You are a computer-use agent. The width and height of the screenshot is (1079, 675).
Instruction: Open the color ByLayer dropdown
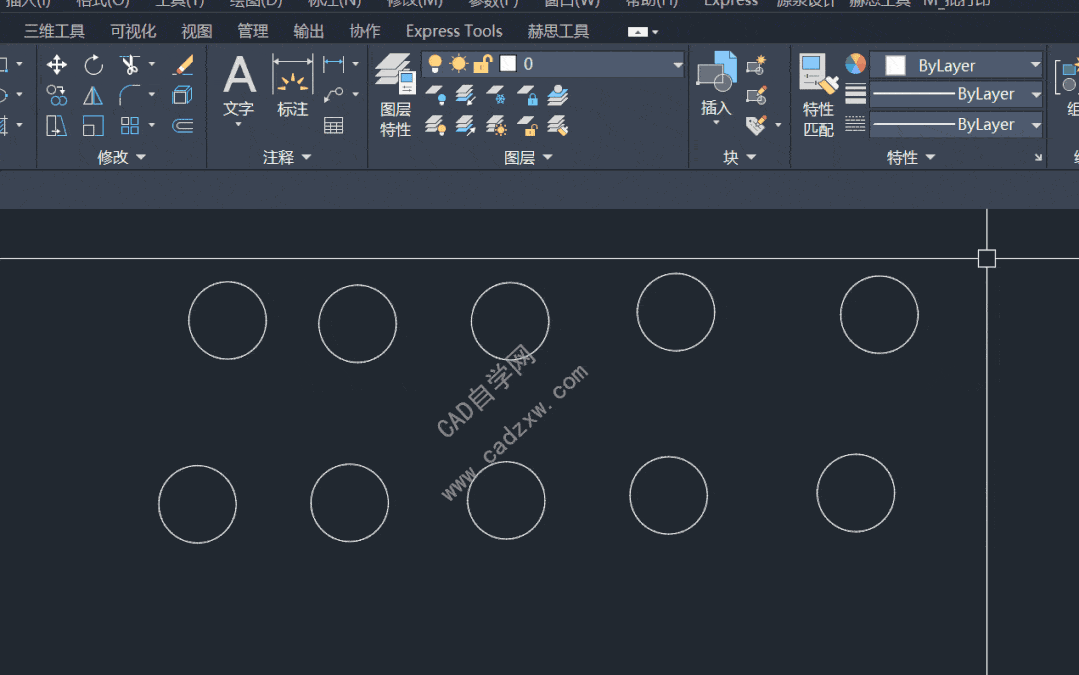(x=1035, y=65)
